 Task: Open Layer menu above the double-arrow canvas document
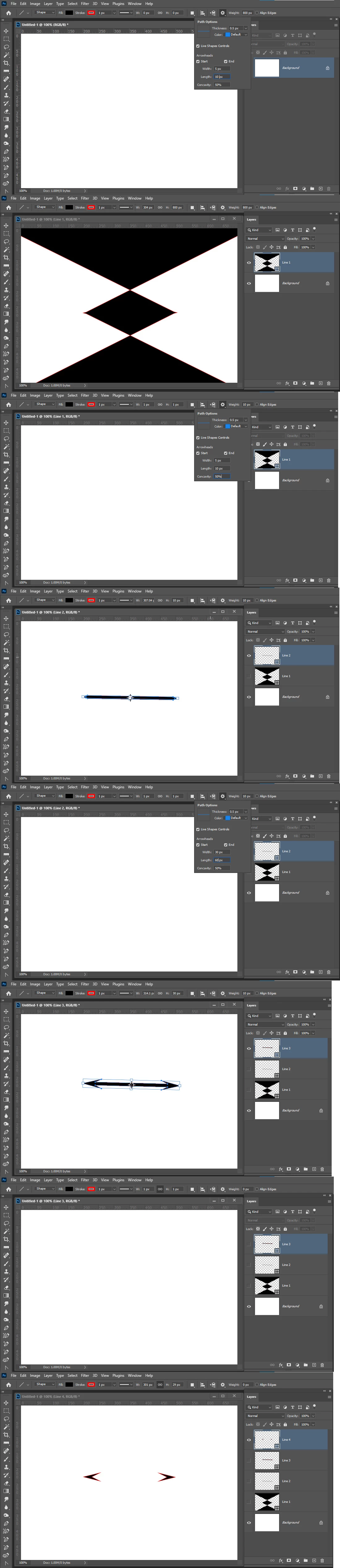tap(48, 984)
